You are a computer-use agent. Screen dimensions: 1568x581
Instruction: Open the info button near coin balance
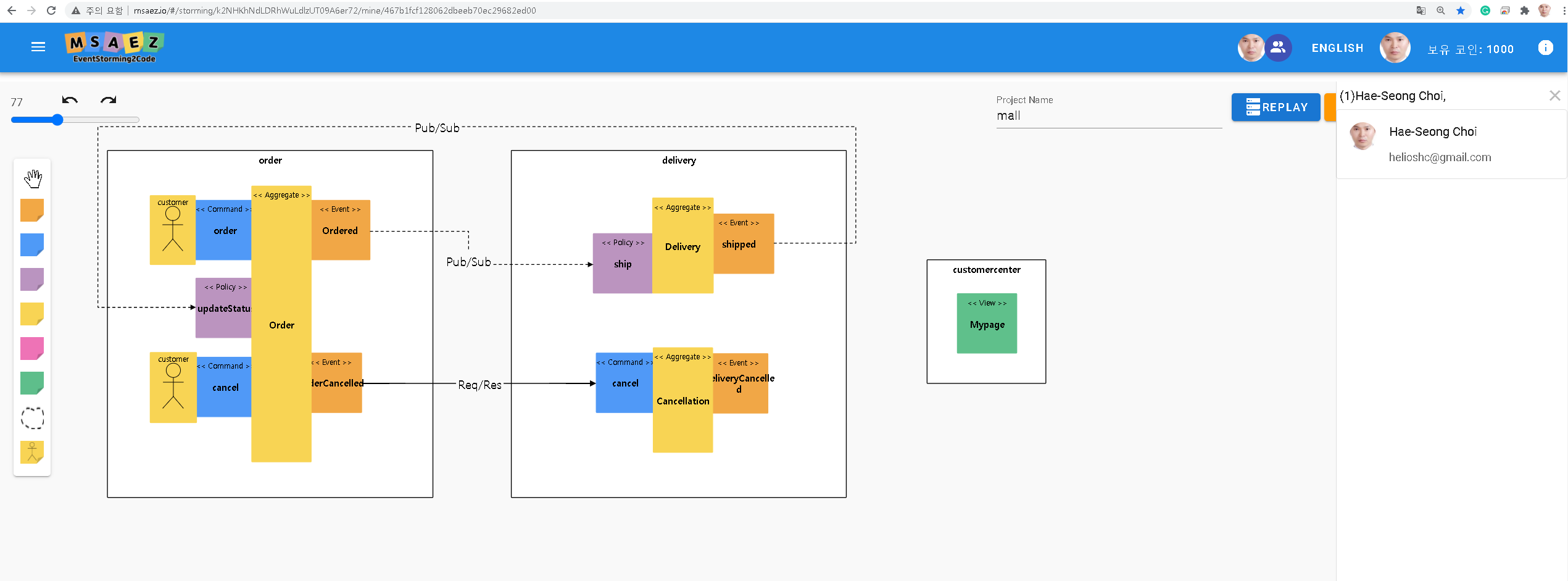tap(1546, 48)
